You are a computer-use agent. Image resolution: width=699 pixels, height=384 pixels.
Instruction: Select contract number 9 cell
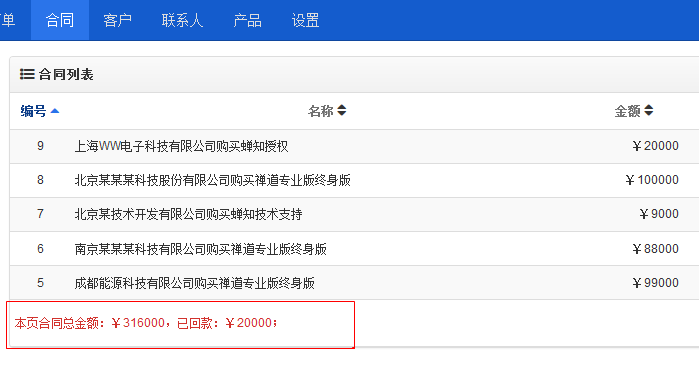pos(40,146)
